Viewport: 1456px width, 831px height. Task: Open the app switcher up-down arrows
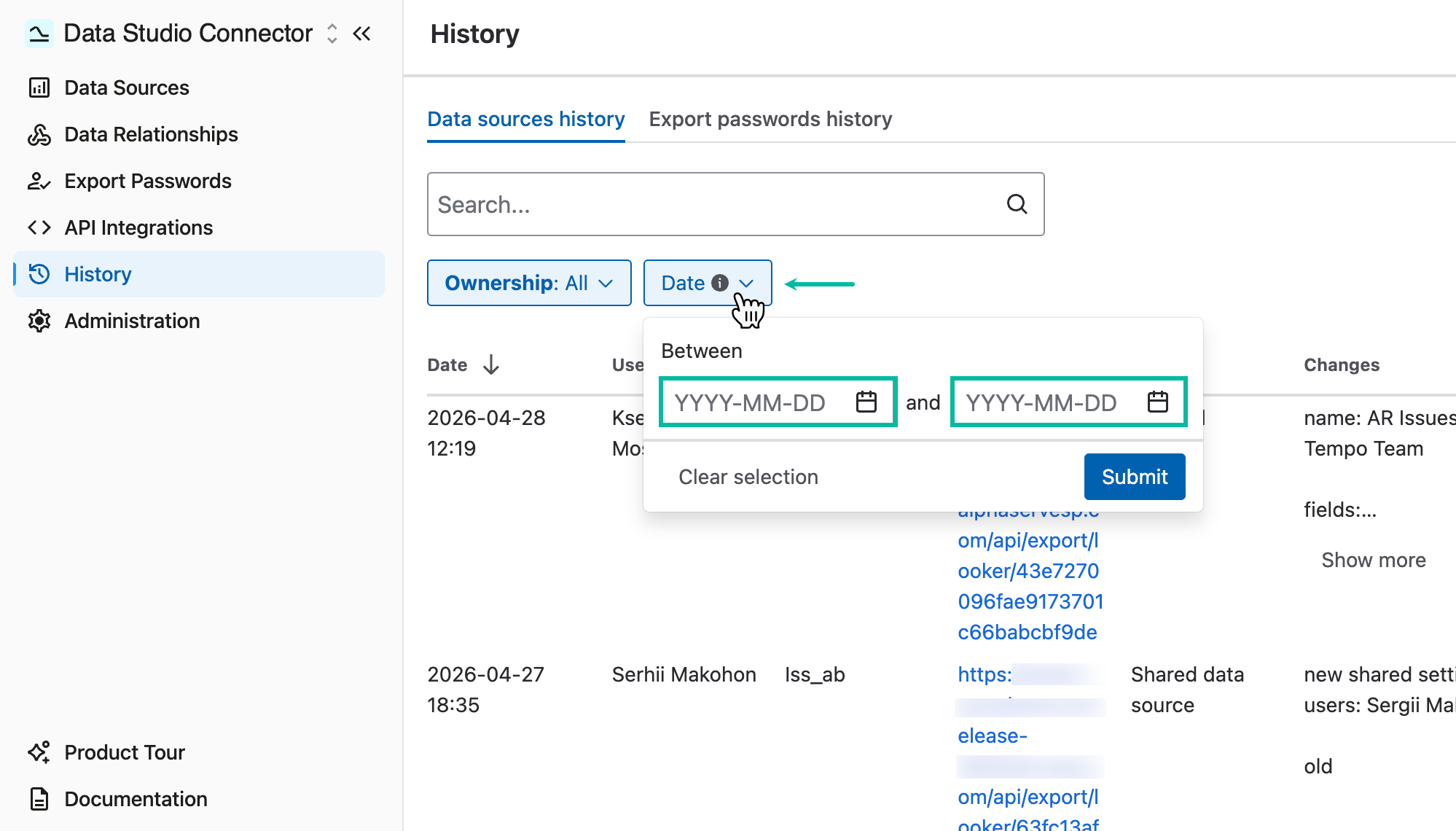click(x=332, y=34)
